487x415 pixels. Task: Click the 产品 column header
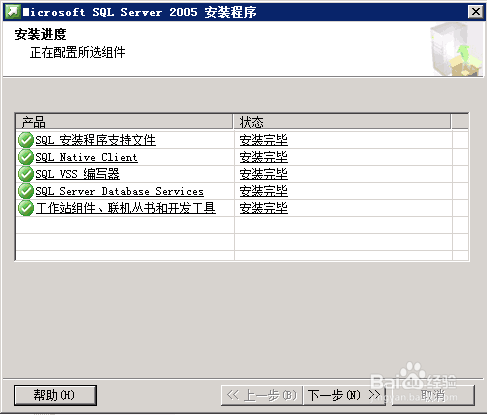click(x=124, y=122)
